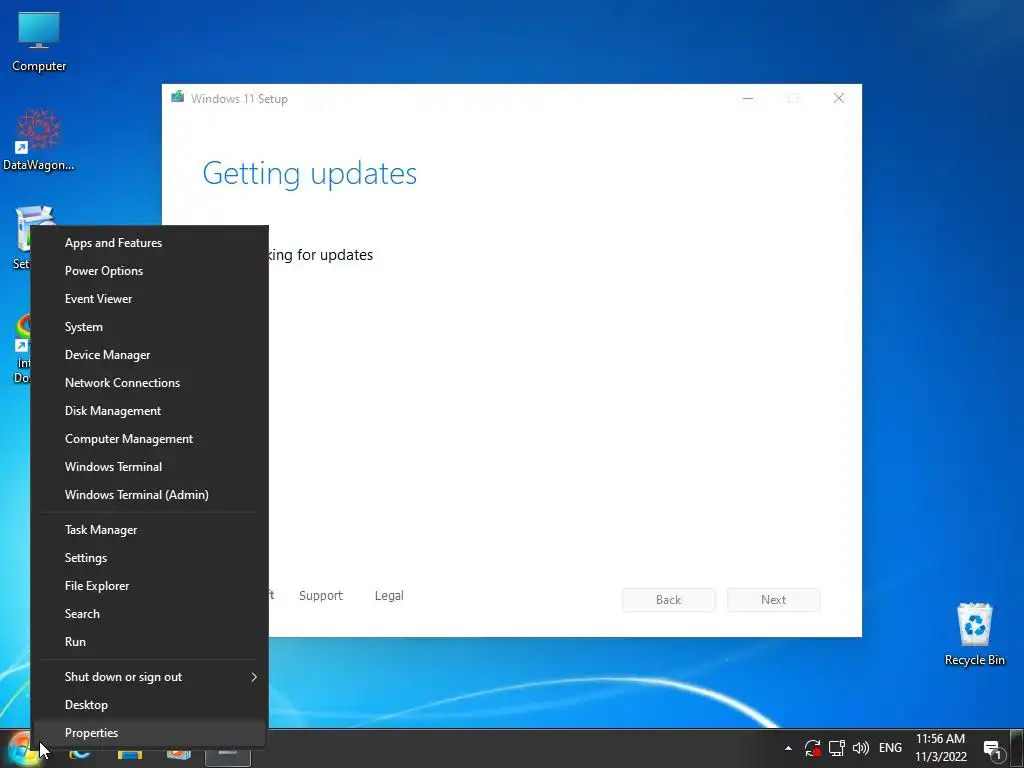1024x768 pixels.
Task: Launch Windows Terminal (Admin)
Action: click(x=150, y=496)
